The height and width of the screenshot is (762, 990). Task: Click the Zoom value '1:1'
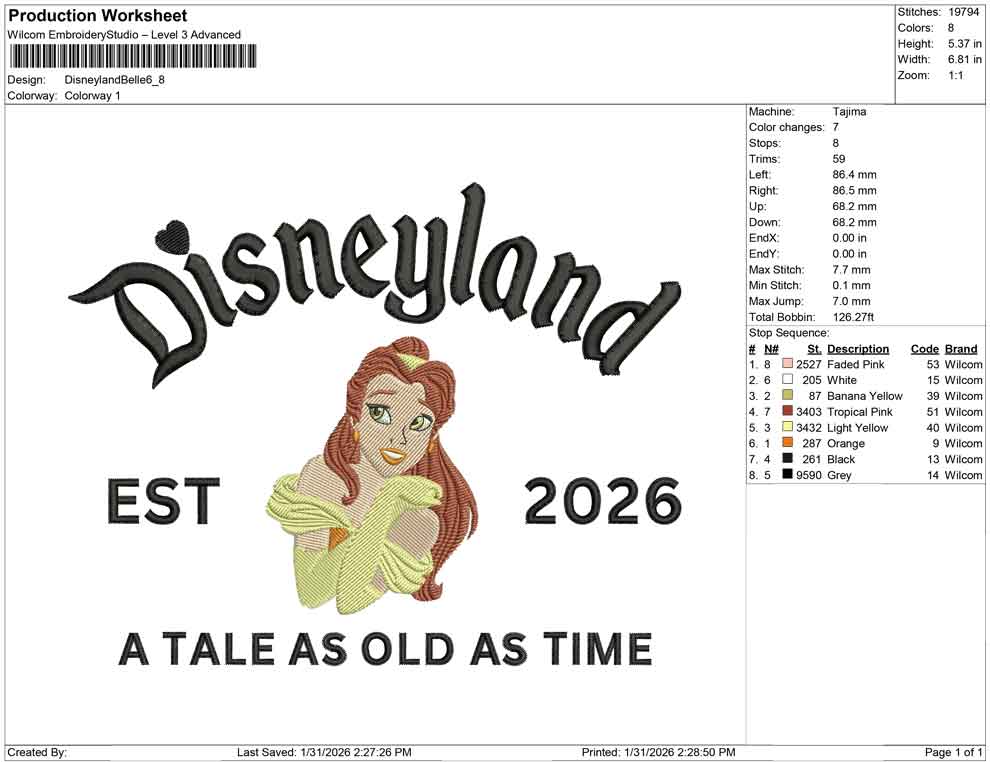tap(956, 75)
